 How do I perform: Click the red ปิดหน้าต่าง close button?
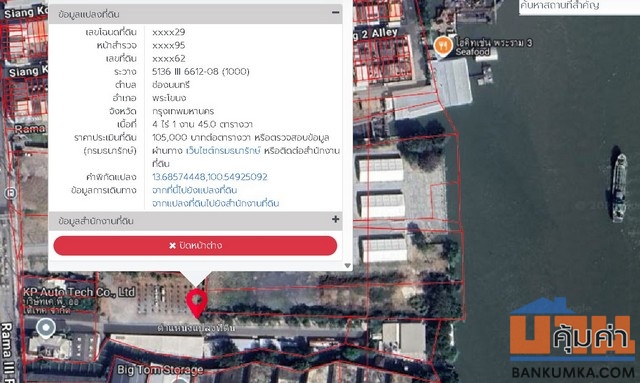195,245
